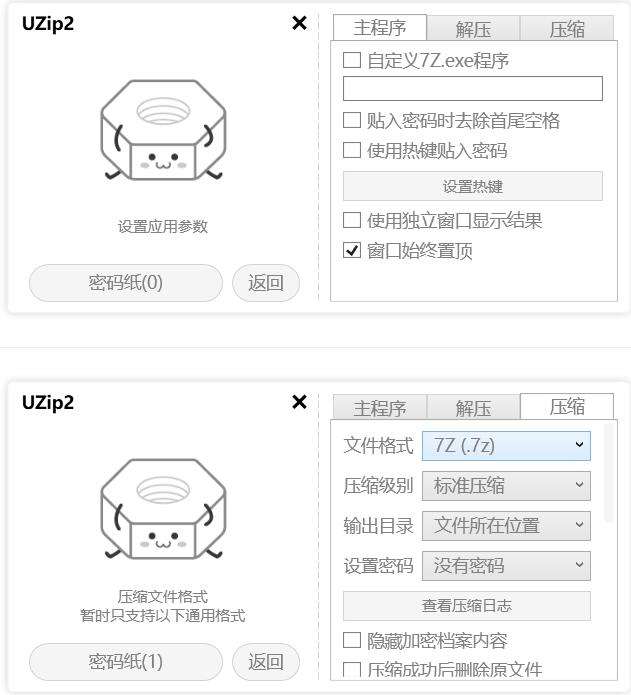Click the custom 7Z.exe path field
This screenshot has height=695, width=631.
[x=473, y=89]
